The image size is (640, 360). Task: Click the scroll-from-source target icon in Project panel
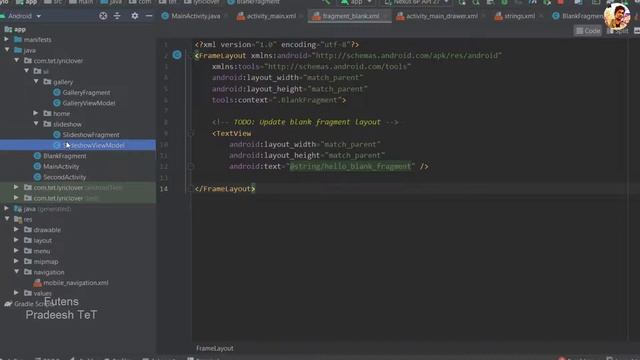point(103,16)
